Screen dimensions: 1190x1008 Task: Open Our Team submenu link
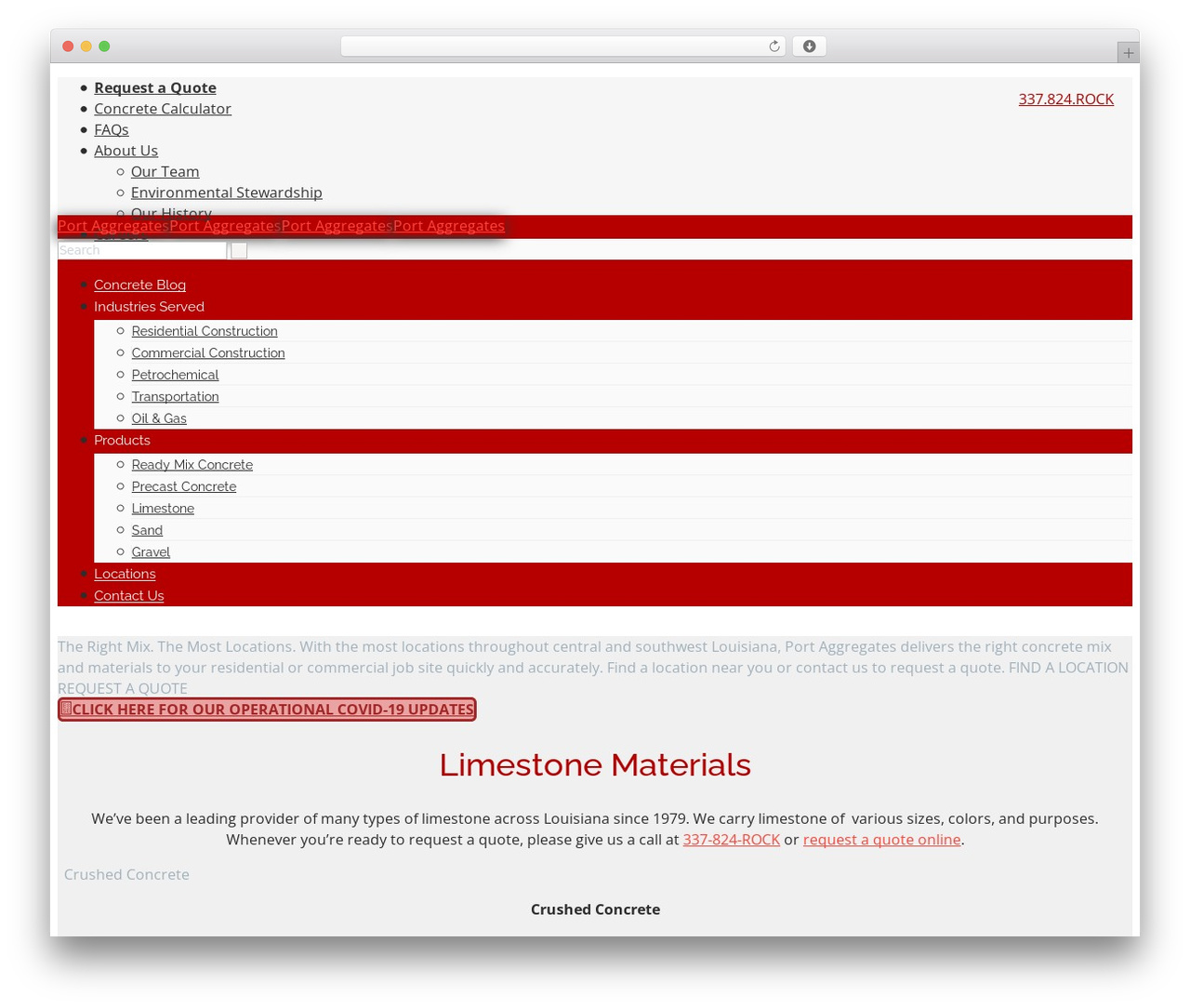[165, 171]
